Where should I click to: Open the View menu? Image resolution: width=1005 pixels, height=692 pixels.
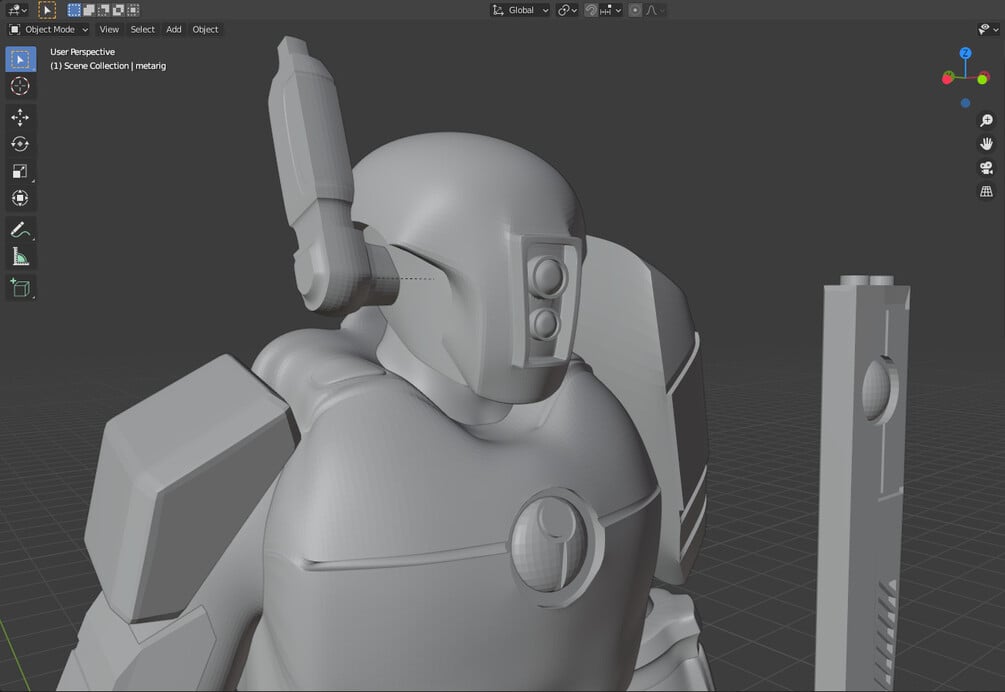coord(109,29)
